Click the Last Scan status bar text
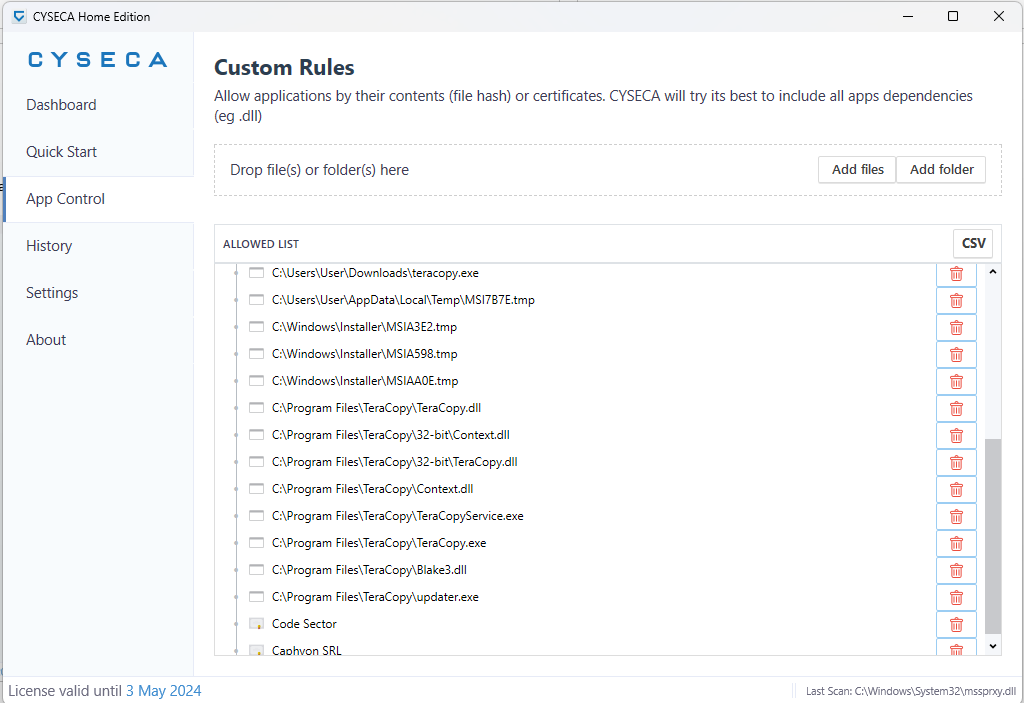 [910, 691]
